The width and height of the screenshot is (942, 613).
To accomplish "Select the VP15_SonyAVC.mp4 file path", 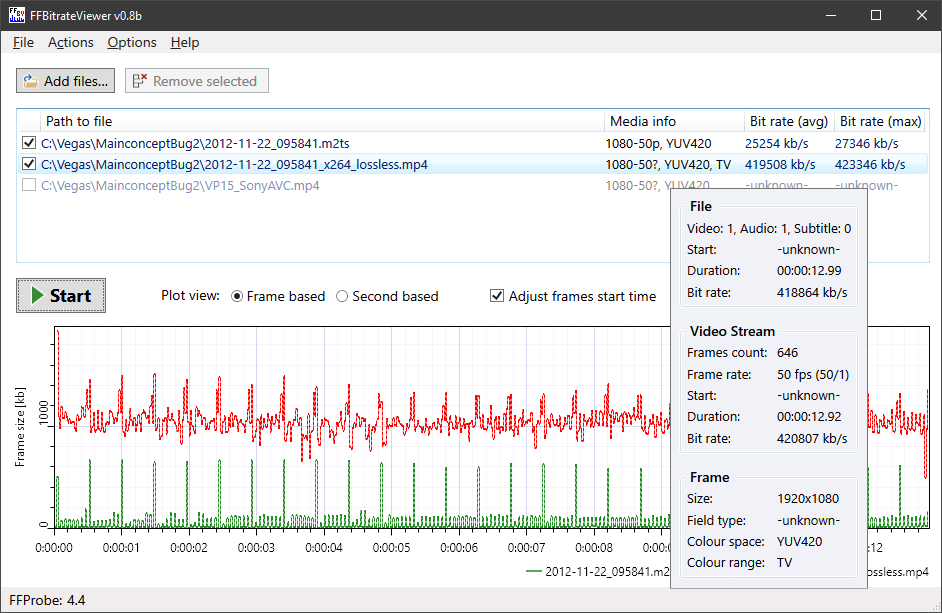I will (180, 186).
